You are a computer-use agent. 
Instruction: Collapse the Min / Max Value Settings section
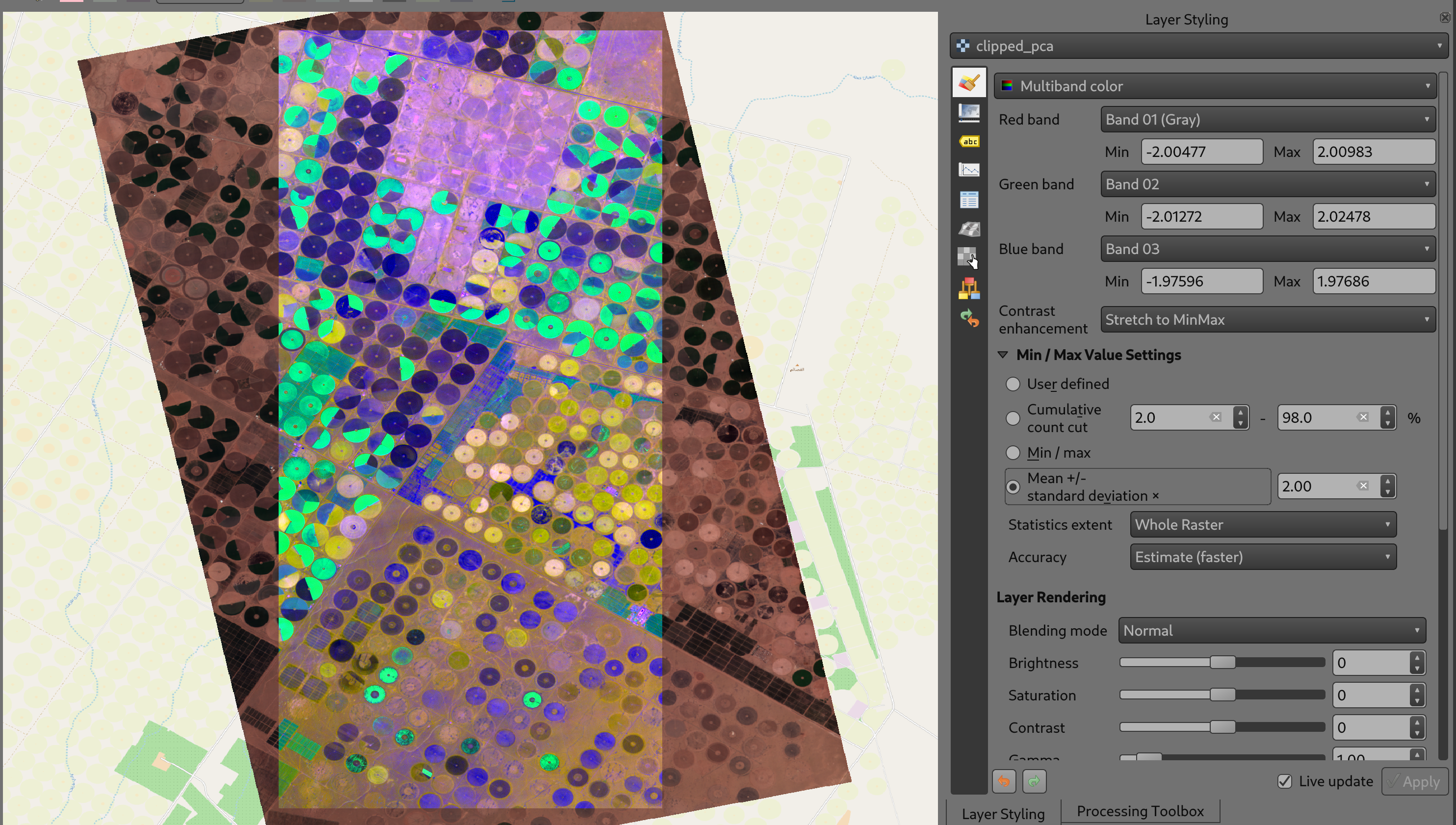(x=1003, y=355)
